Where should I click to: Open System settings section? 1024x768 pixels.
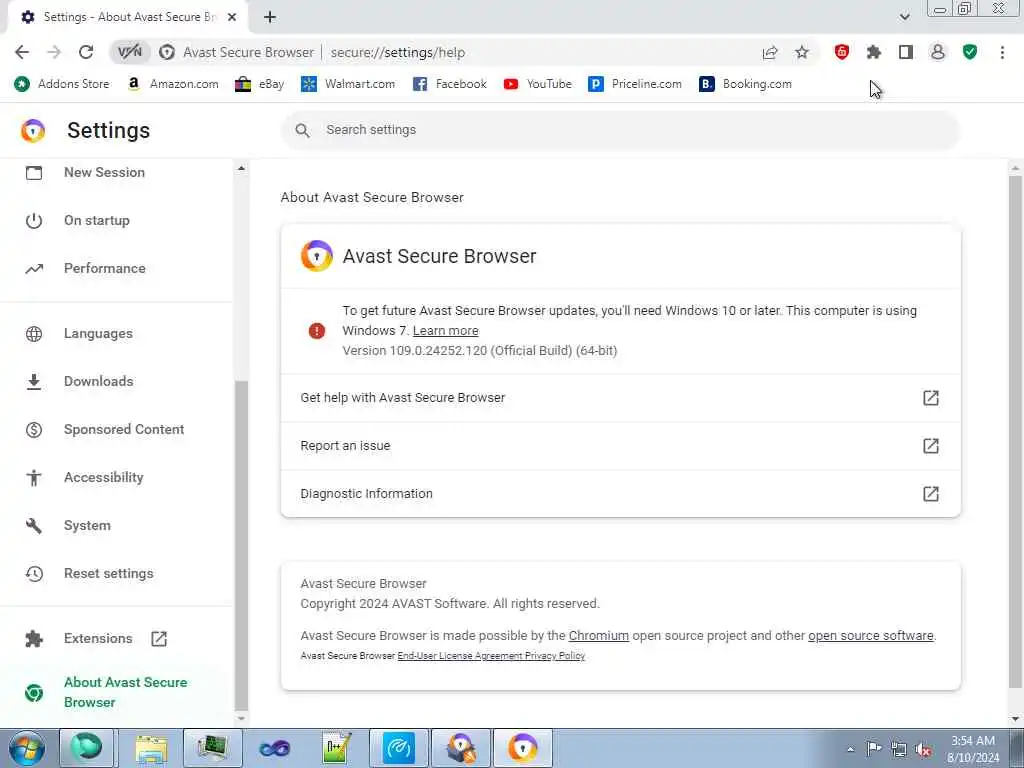coord(87,526)
